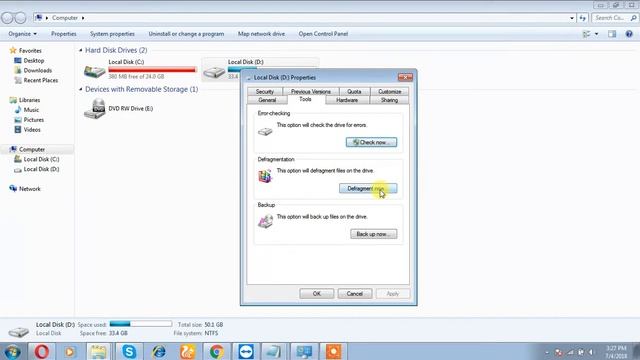Open Opera browser from taskbar
Screen dimensions: 640x360
[x=41, y=351]
